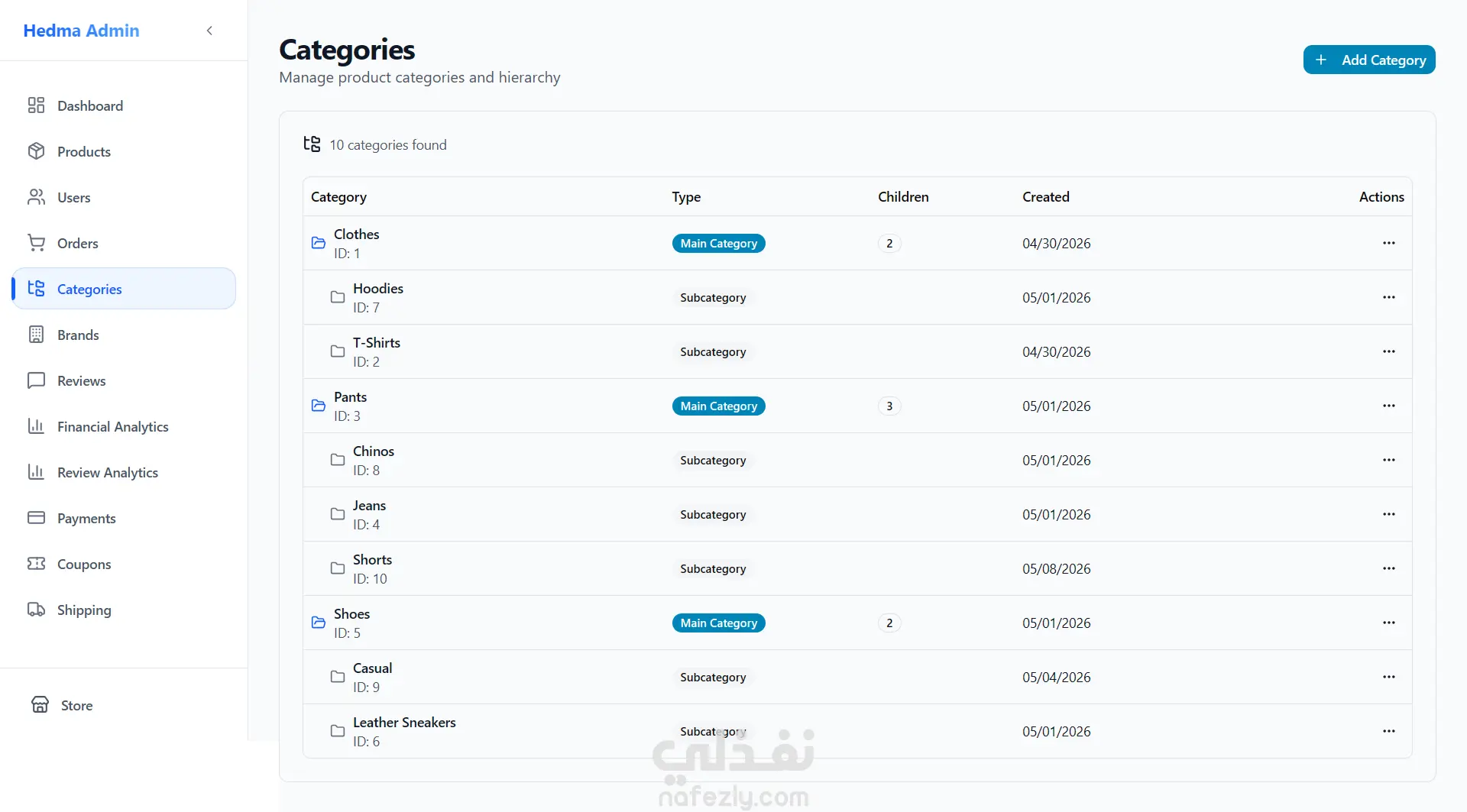Viewport: 1467px width, 812px height.
Task: Click the Products box icon
Action: pos(36,151)
